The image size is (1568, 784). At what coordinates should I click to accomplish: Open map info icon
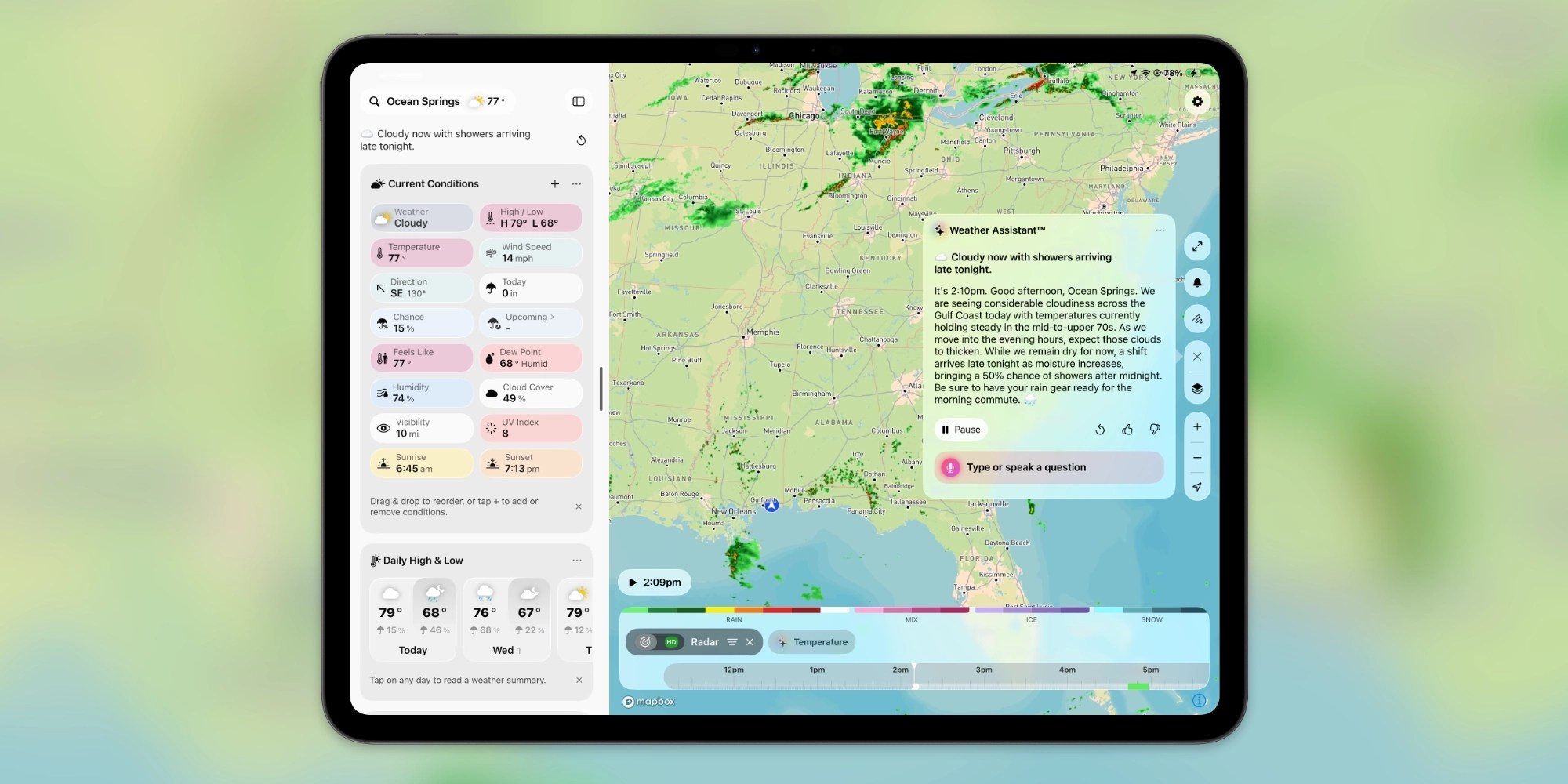1200,701
